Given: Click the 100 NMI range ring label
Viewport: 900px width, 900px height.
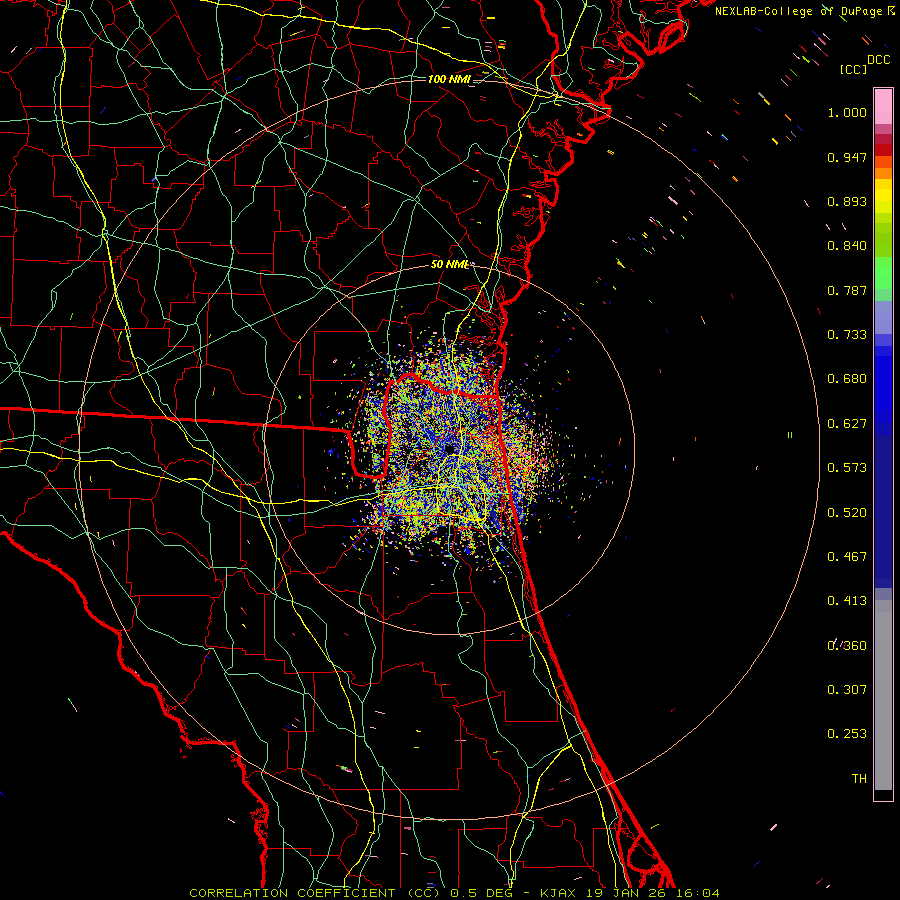Looking at the screenshot, I should click(449, 79).
